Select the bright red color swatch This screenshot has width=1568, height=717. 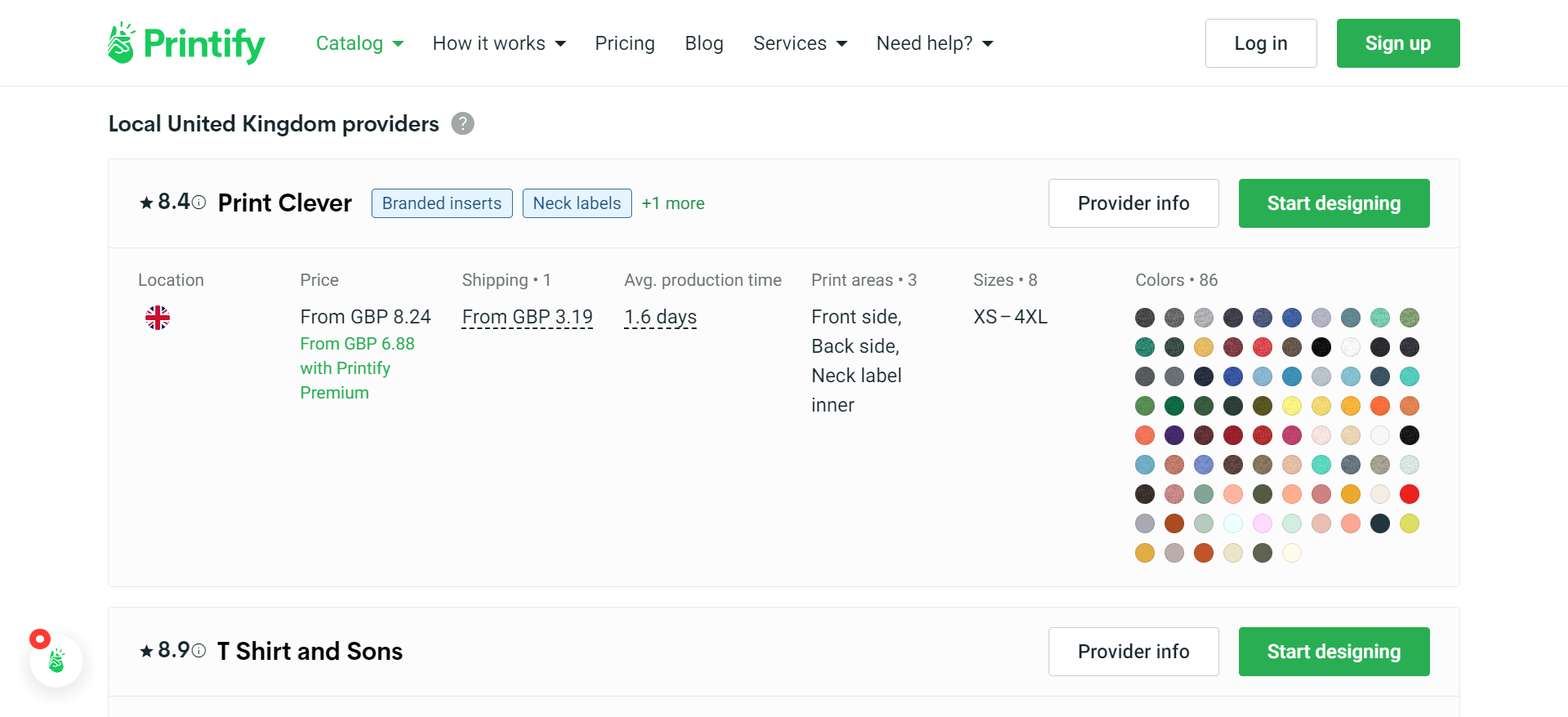tap(1409, 494)
